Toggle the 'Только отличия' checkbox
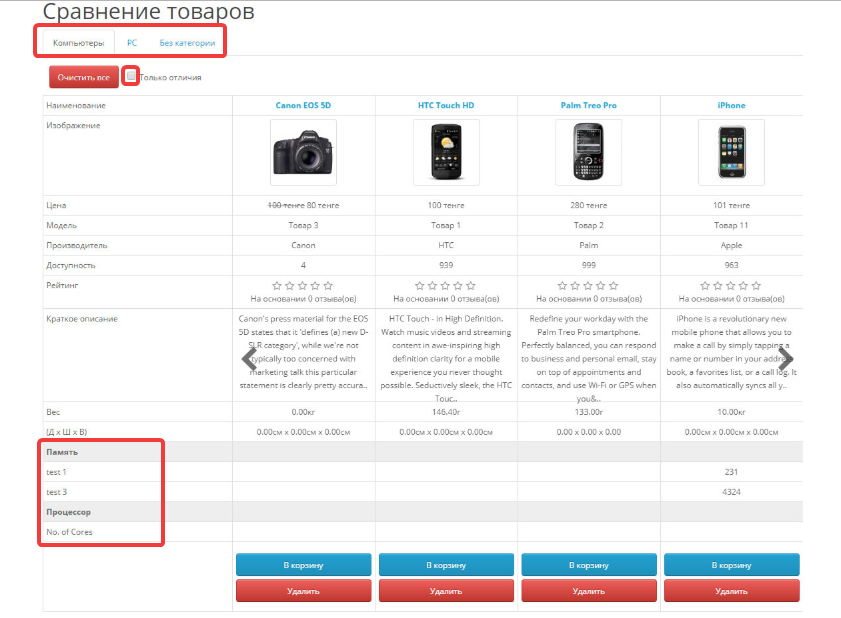This screenshot has width=841, height=618. (131, 76)
